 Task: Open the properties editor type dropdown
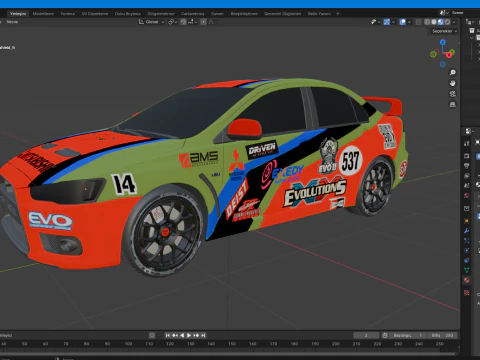tap(469, 131)
